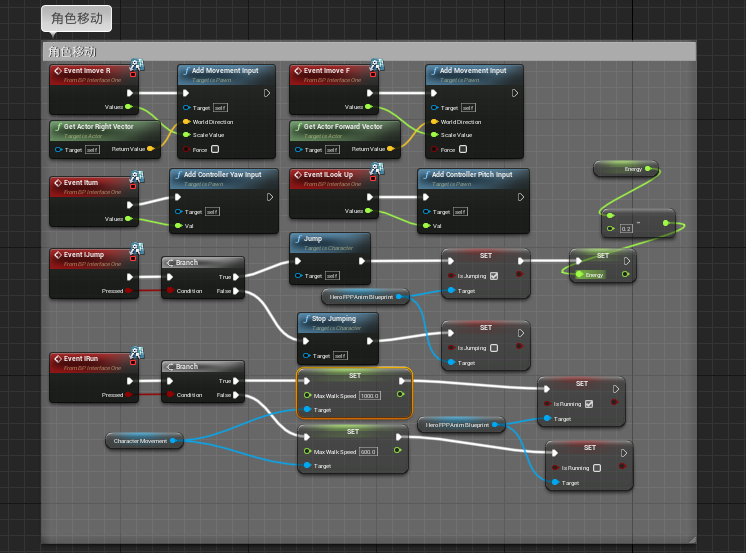The image size is (746, 553).
Task: Check Is Running in the lower SET node
Action: [x=597, y=468]
